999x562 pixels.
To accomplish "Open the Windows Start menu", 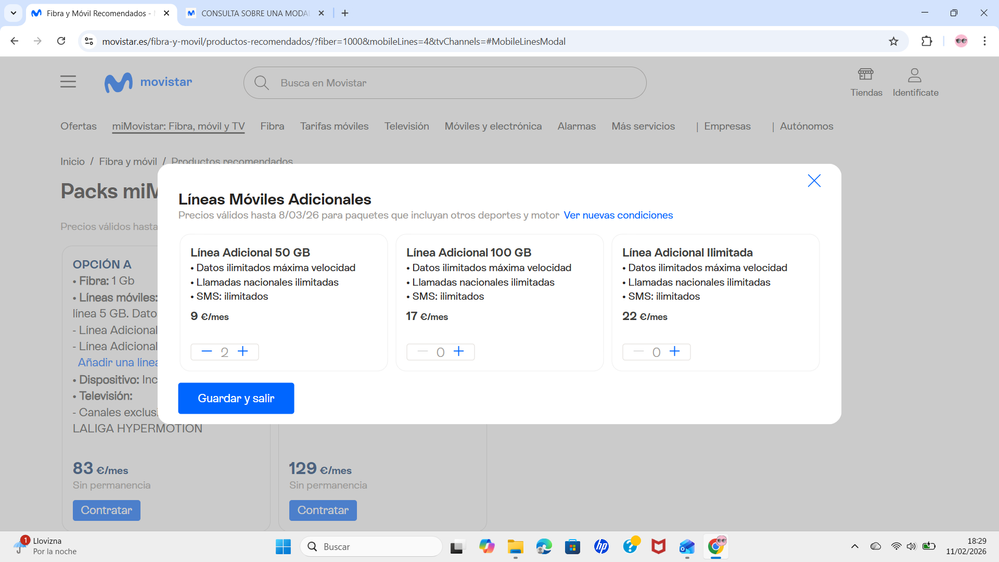I will tap(283, 547).
